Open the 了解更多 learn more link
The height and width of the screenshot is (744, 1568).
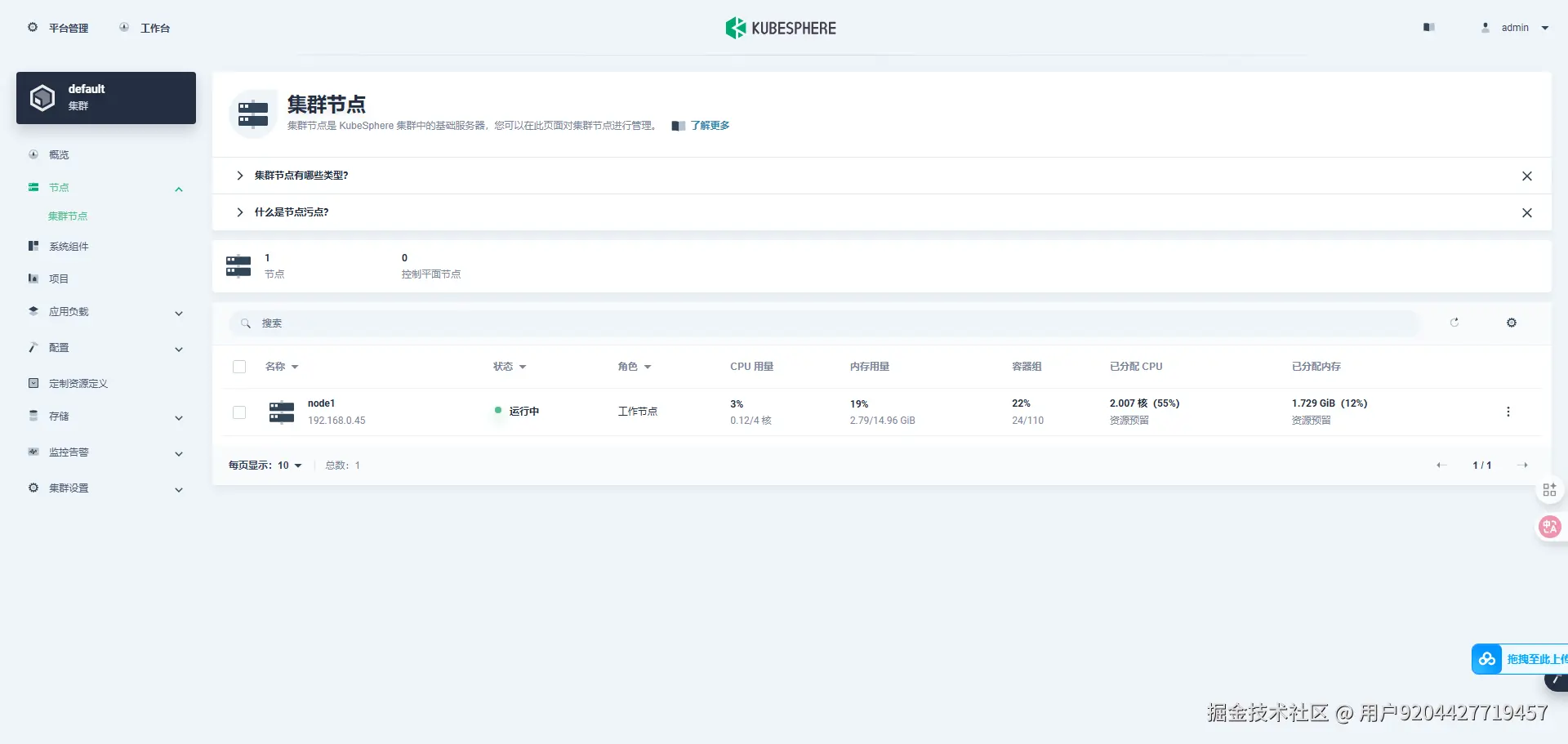[x=710, y=126]
